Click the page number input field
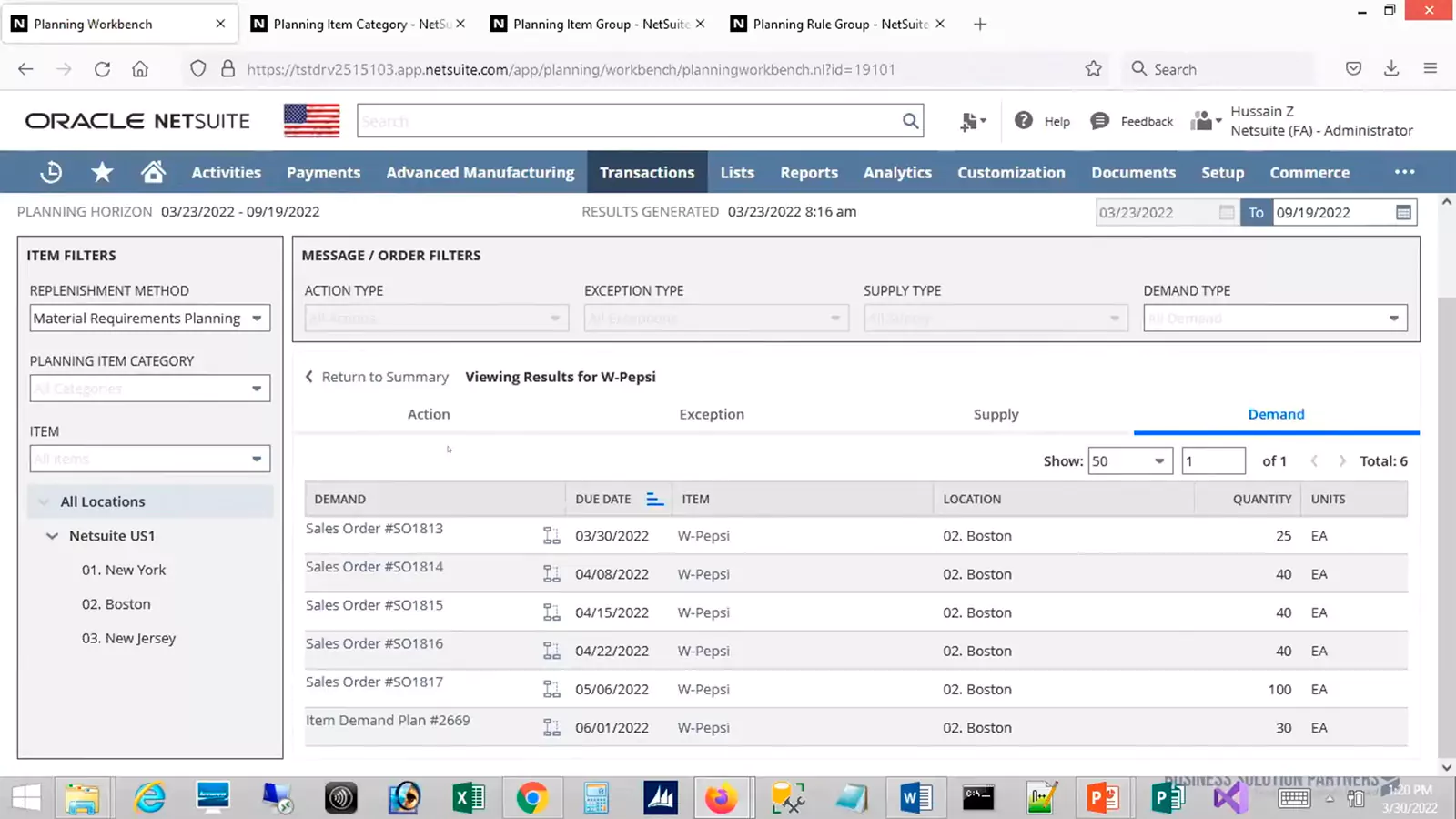This screenshot has height=819, width=1456. (x=1214, y=461)
